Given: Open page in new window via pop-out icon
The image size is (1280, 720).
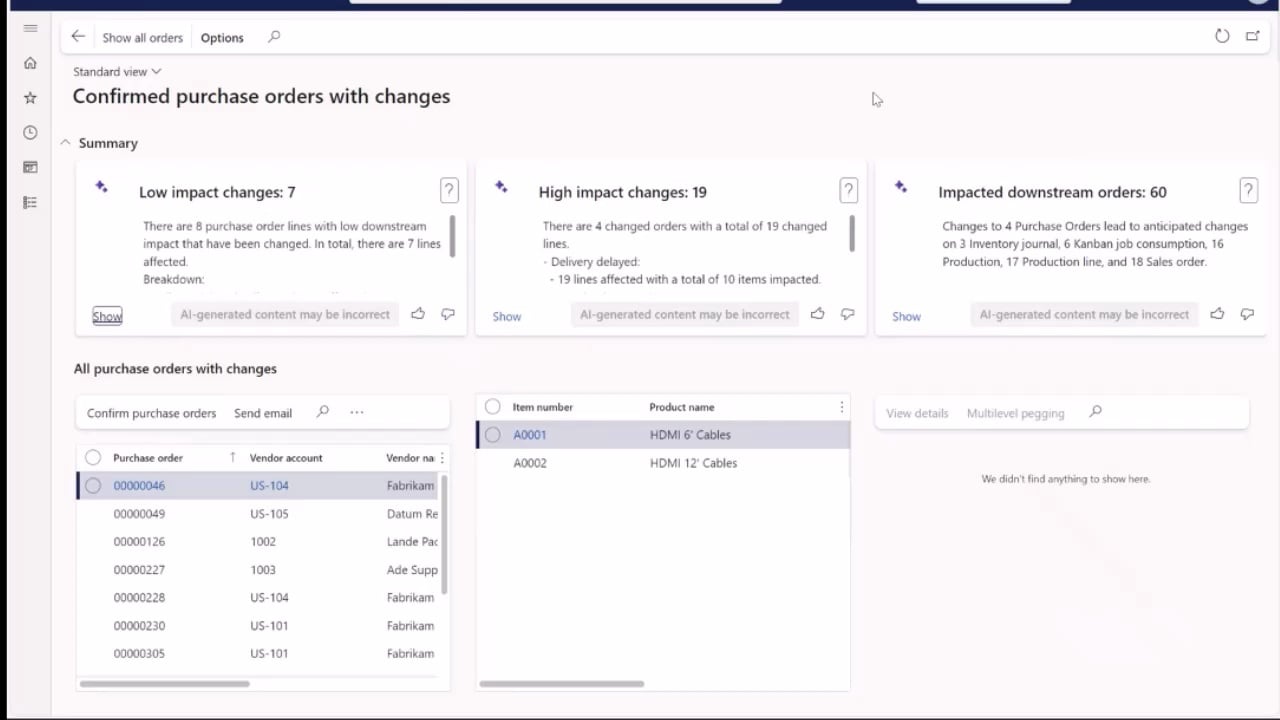Looking at the screenshot, I should (x=1252, y=36).
